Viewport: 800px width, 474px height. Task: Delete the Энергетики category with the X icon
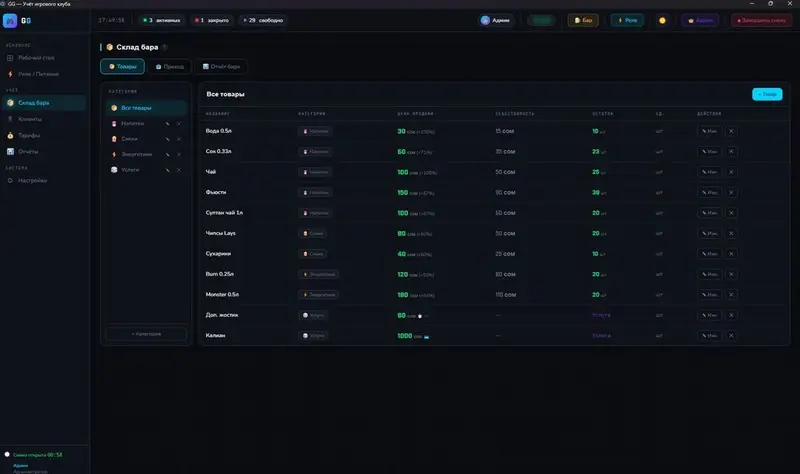pos(179,154)
